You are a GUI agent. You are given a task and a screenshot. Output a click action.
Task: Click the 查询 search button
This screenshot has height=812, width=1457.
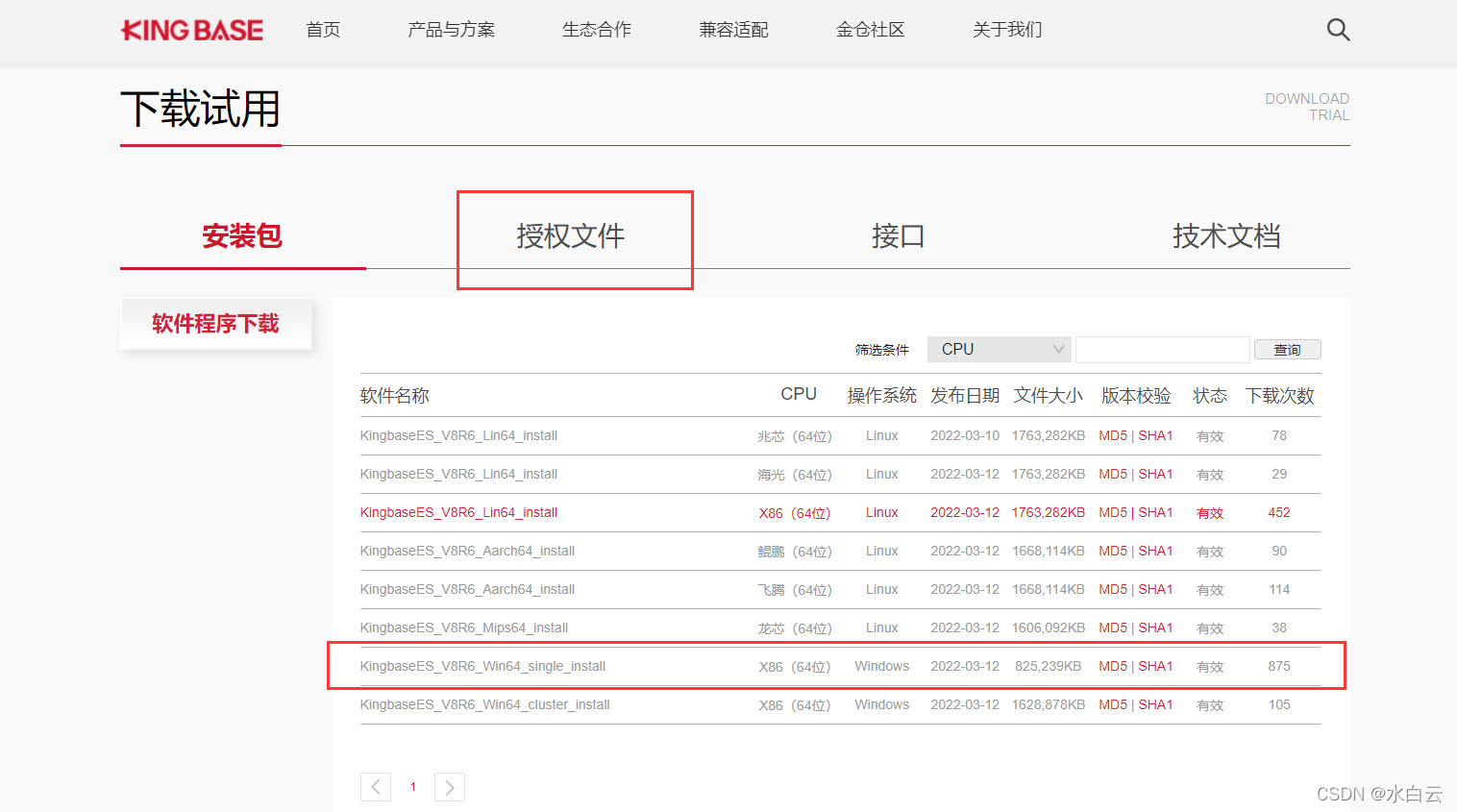[x=1287, y=349]
